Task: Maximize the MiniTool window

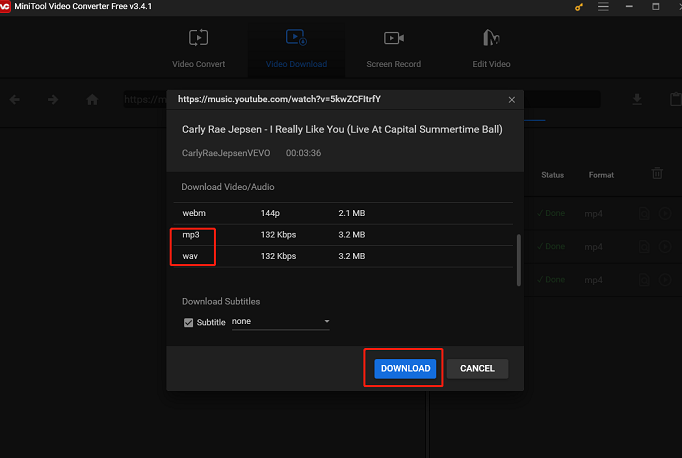Action: pyautogui.click(x=655, y=7)
